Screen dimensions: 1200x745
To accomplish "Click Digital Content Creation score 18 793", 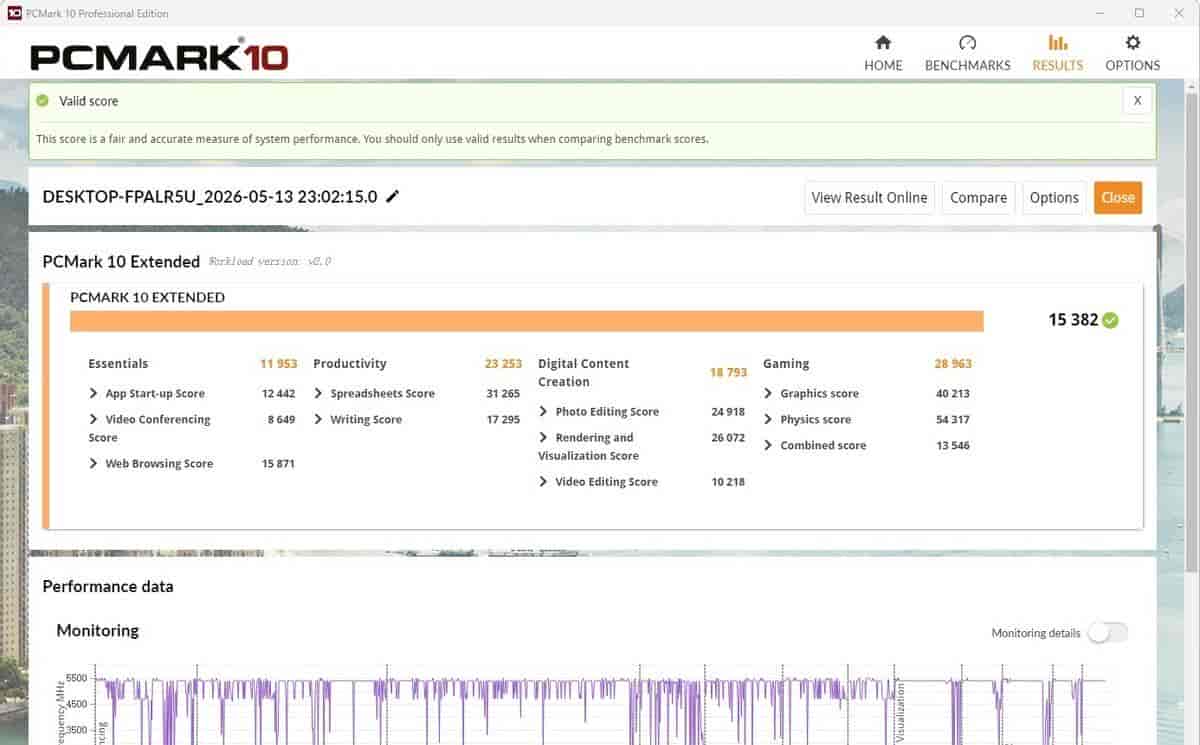I will 729,373.
